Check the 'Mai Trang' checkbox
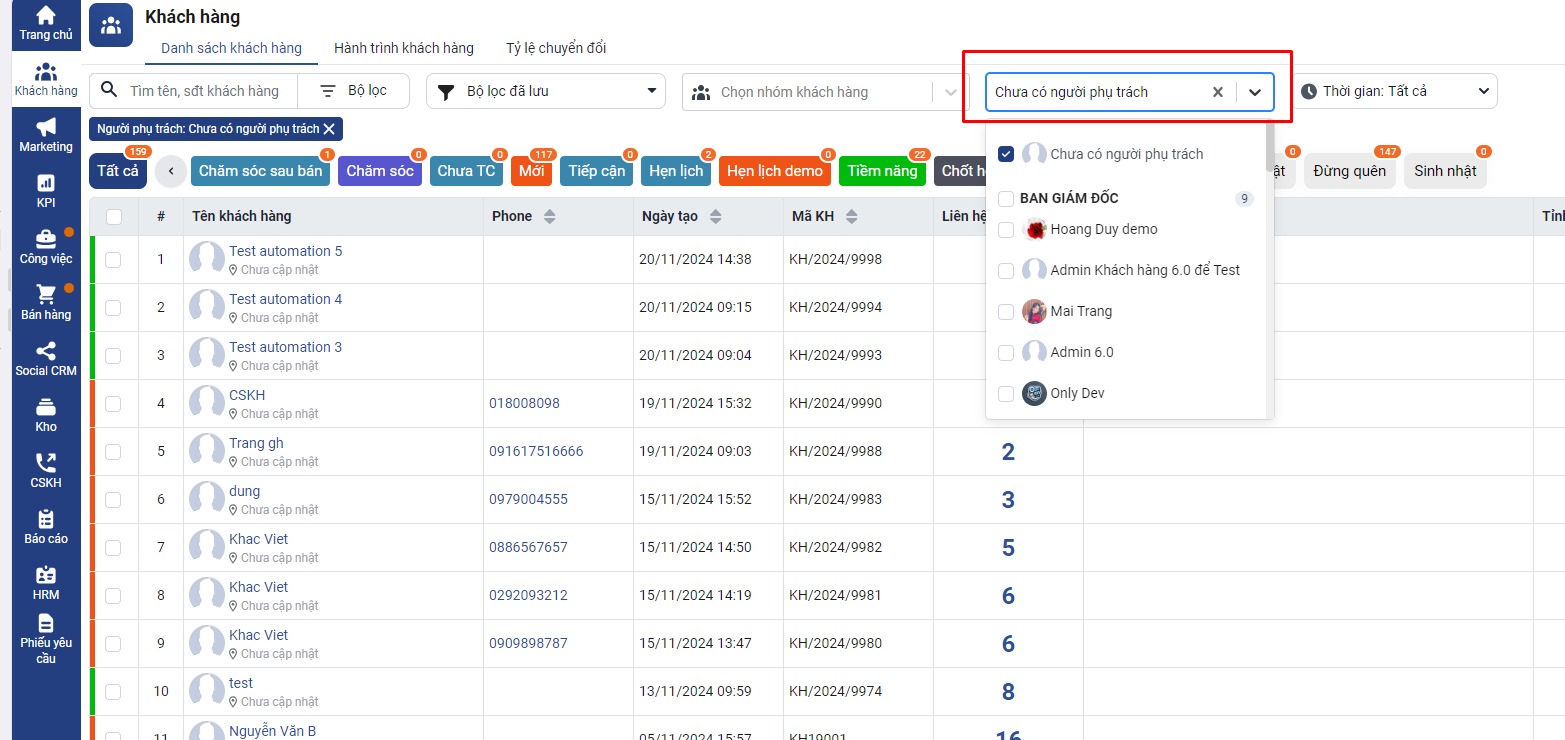The image size is (1565, 740). click(1006, 312)
